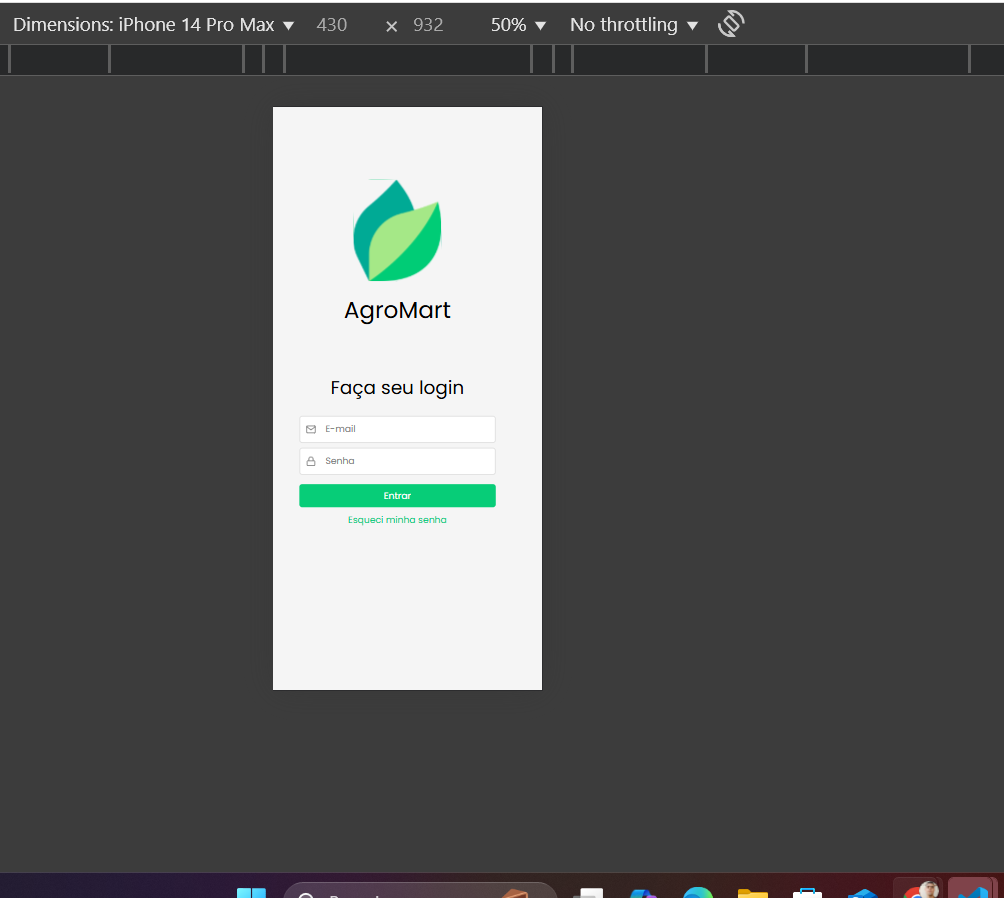Open the Windows Start menu
The image size is (1004, 898).
(251, 892)
